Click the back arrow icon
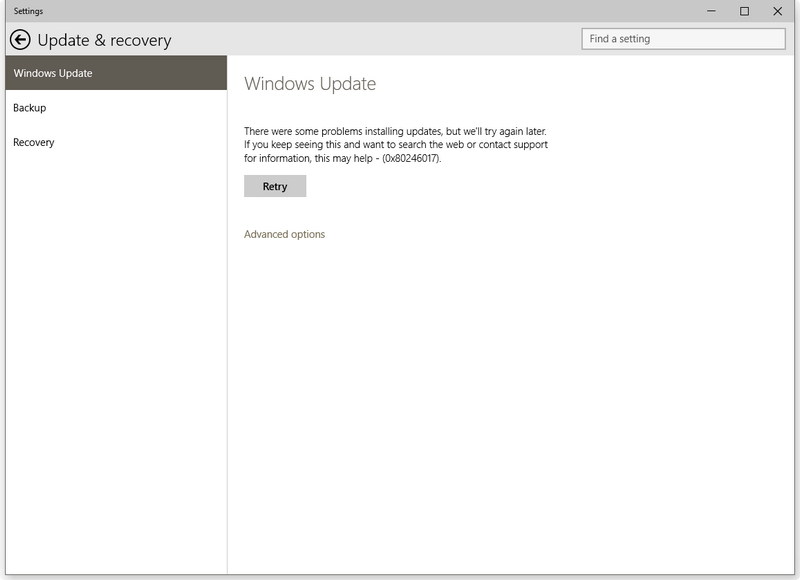 (20, 40)
